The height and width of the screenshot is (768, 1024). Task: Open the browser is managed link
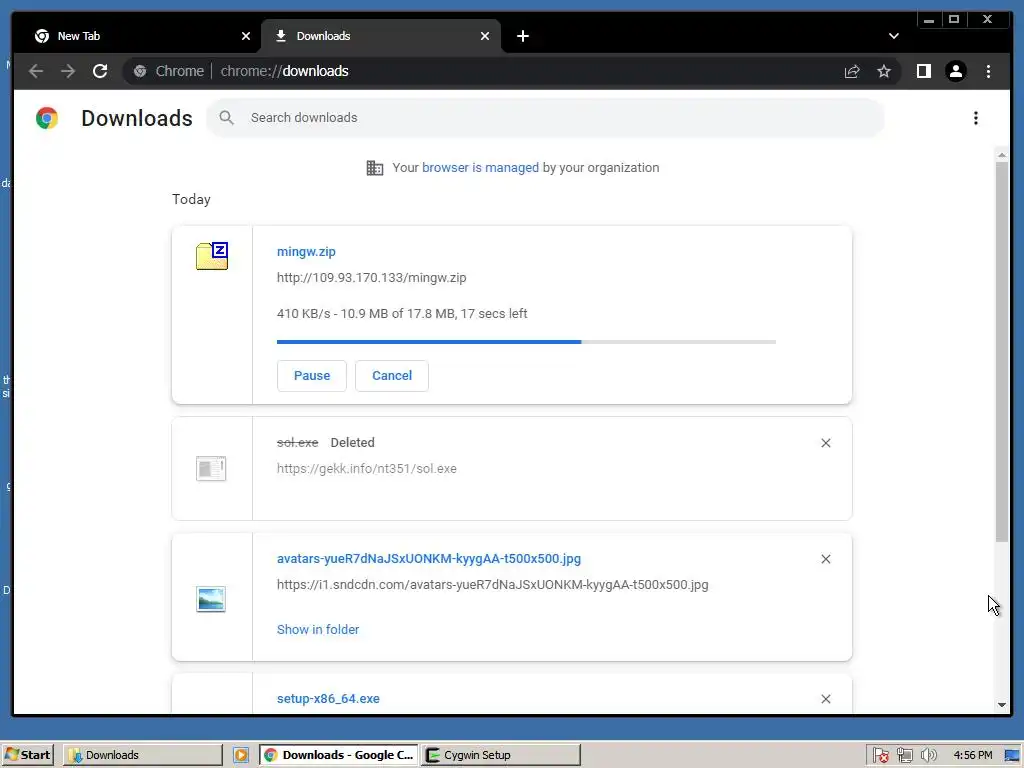tap(481, 168)
